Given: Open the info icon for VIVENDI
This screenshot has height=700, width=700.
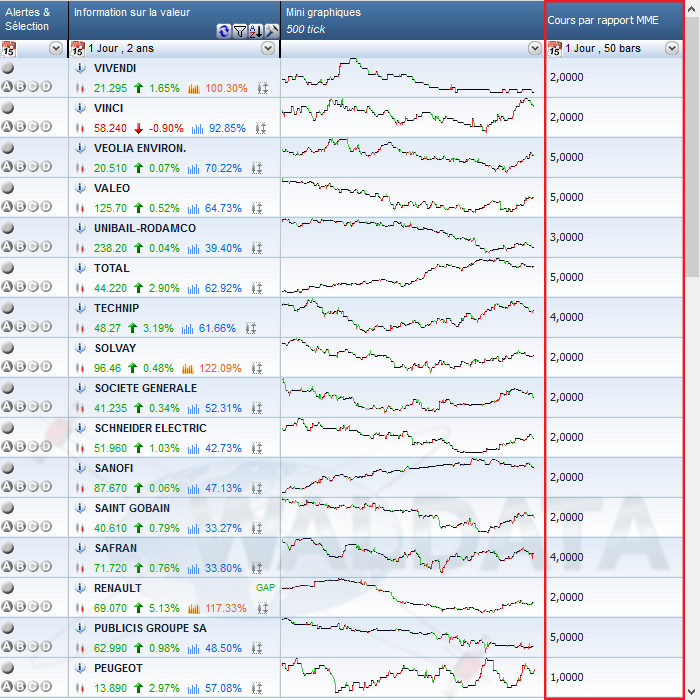Looking at the screenshot, I should click(80, 68).
